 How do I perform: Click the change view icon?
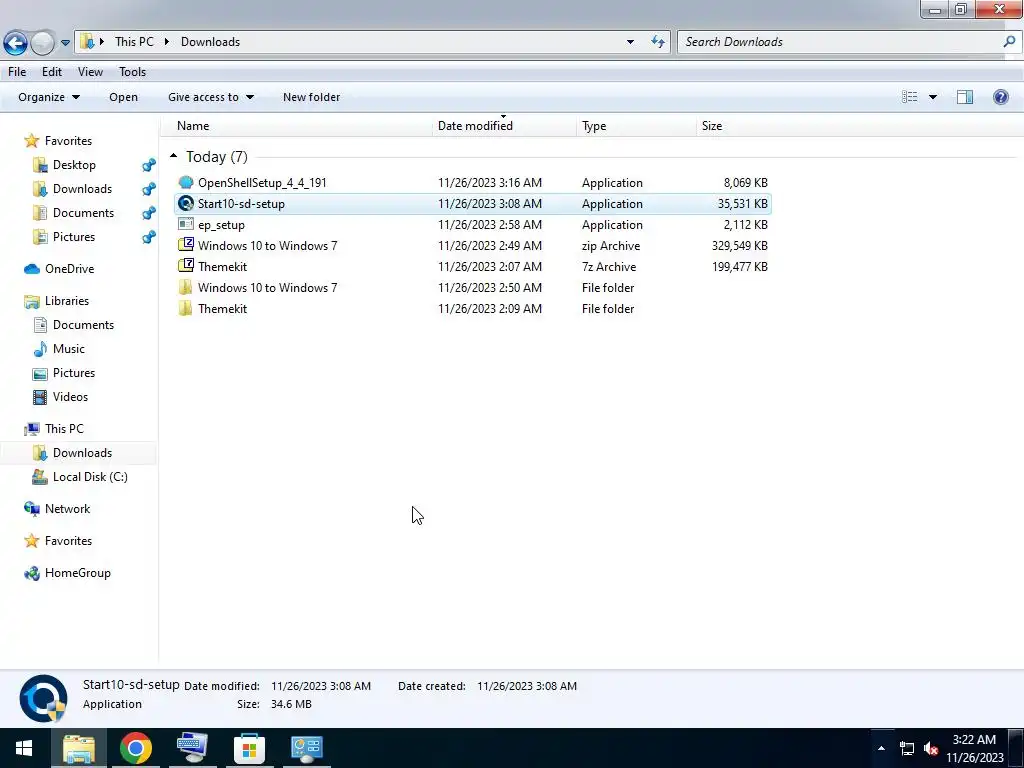point(910,97)
